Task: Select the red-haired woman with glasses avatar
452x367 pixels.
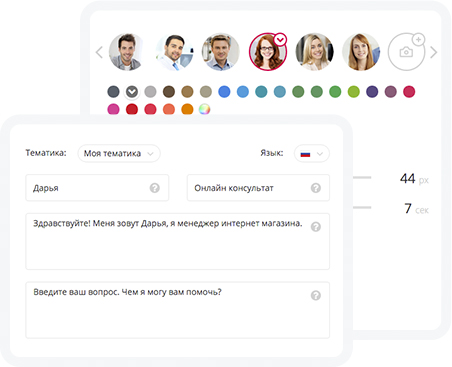Action: click(x=267, y=52)
